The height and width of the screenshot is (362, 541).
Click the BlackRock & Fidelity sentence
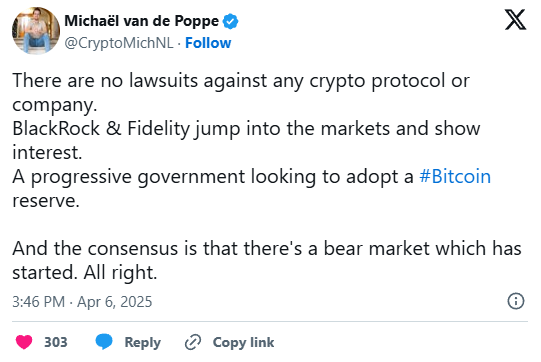tap(246, 140)
